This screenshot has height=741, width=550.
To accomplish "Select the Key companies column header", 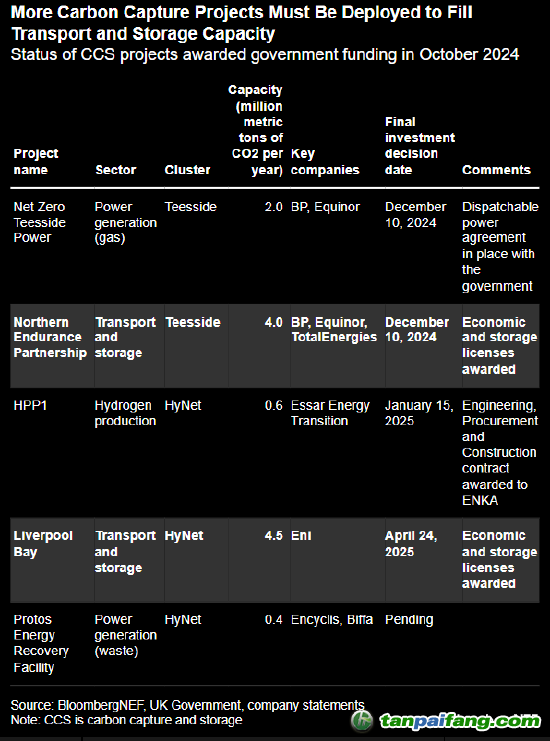I will pyautogui.click(x=325, y=162).
